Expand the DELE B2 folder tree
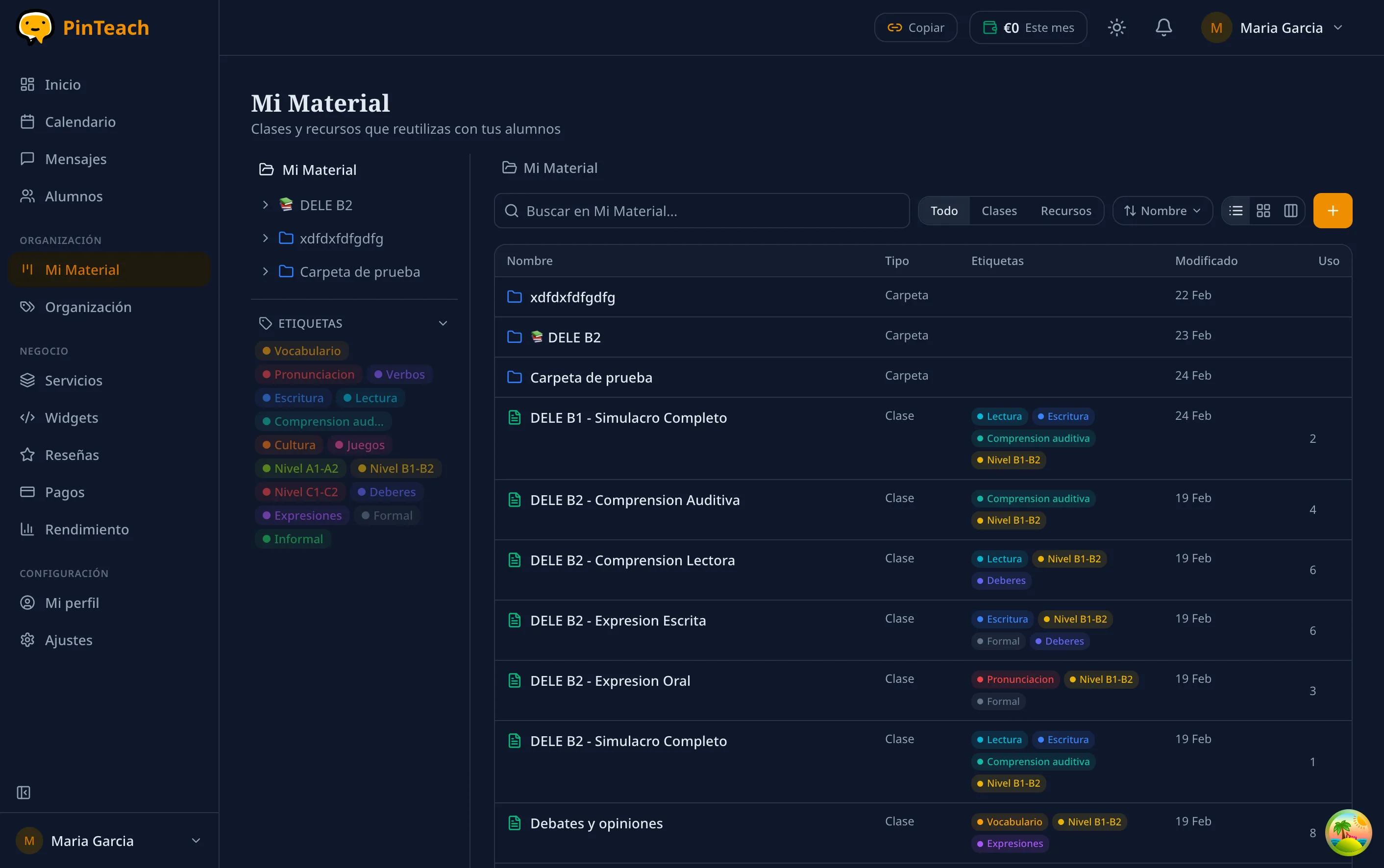Image resolution: width=1384 pixels, height=868 pixels. [x=265, y=204]
